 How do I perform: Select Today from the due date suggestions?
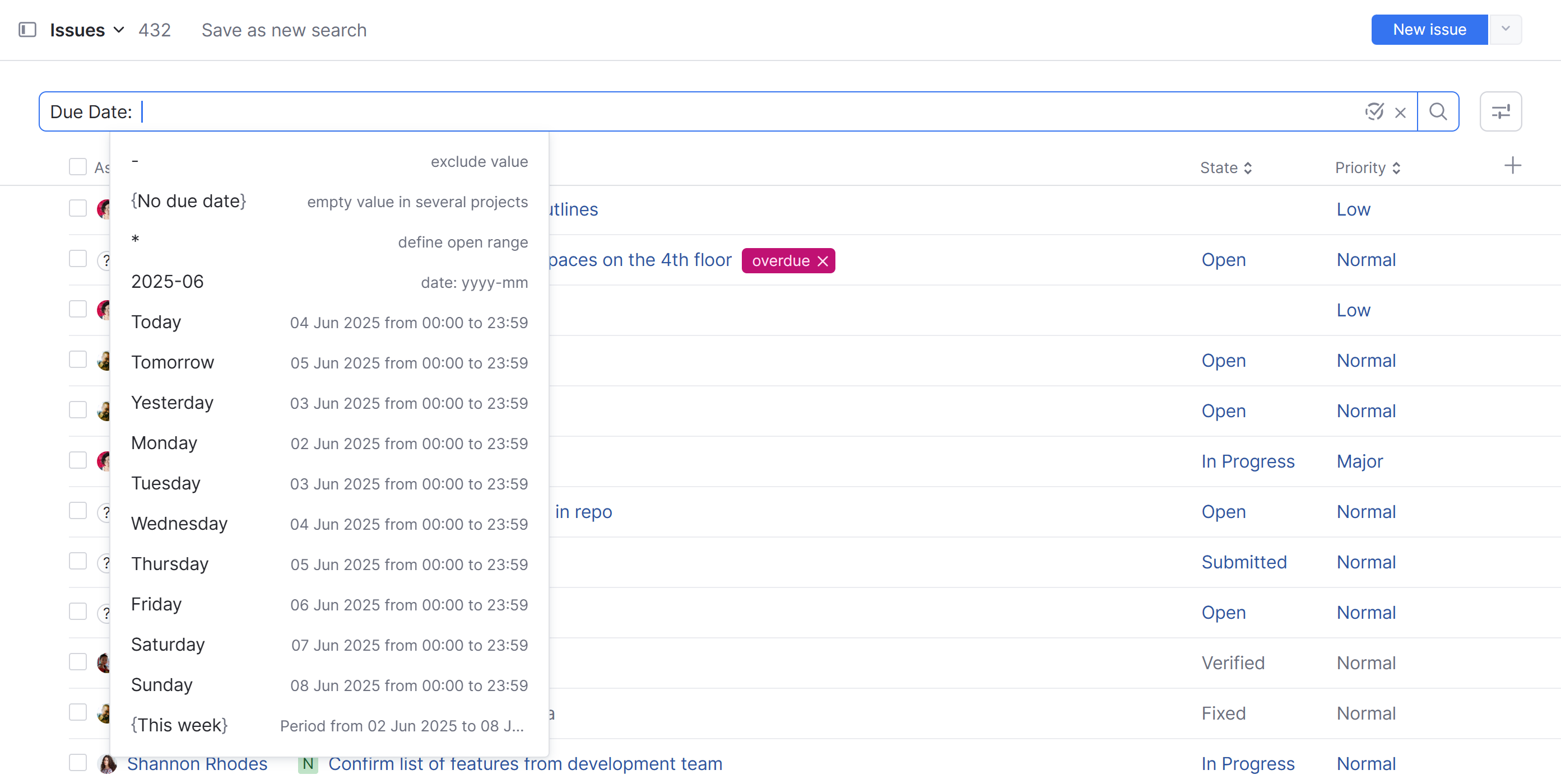coord(156,321)
